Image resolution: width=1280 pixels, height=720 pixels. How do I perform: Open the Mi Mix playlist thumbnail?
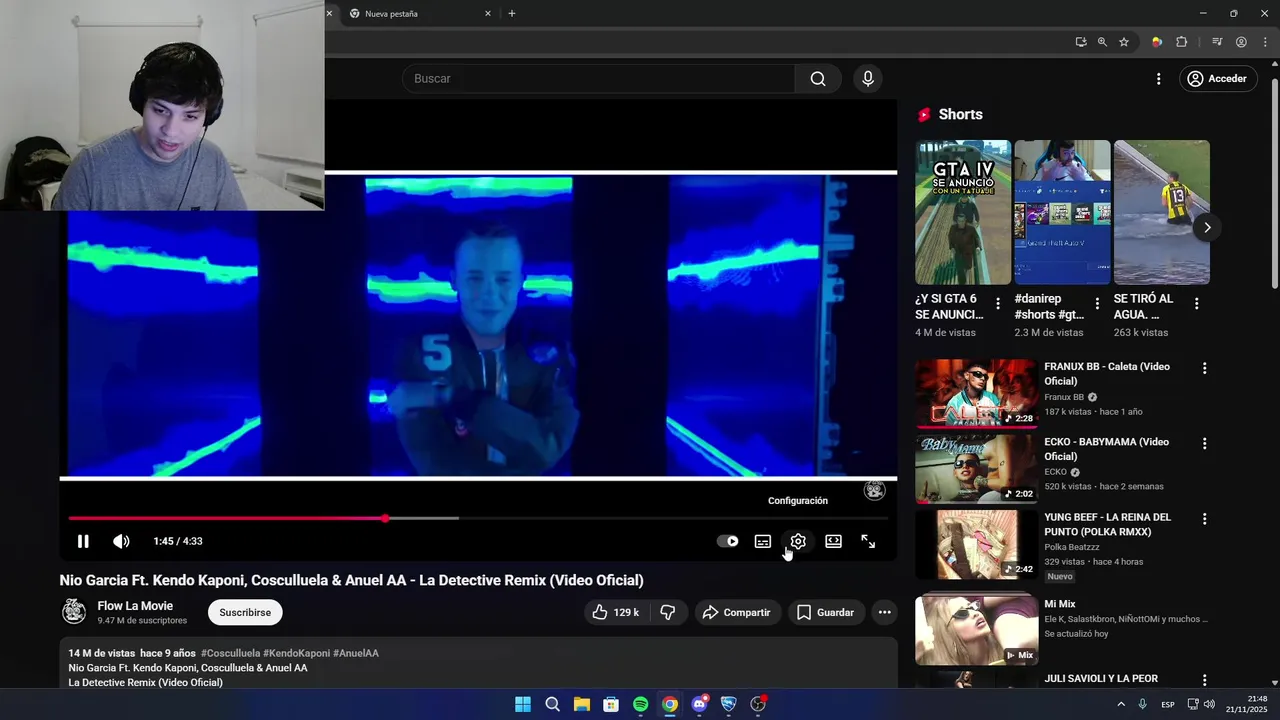click(976, 629)
